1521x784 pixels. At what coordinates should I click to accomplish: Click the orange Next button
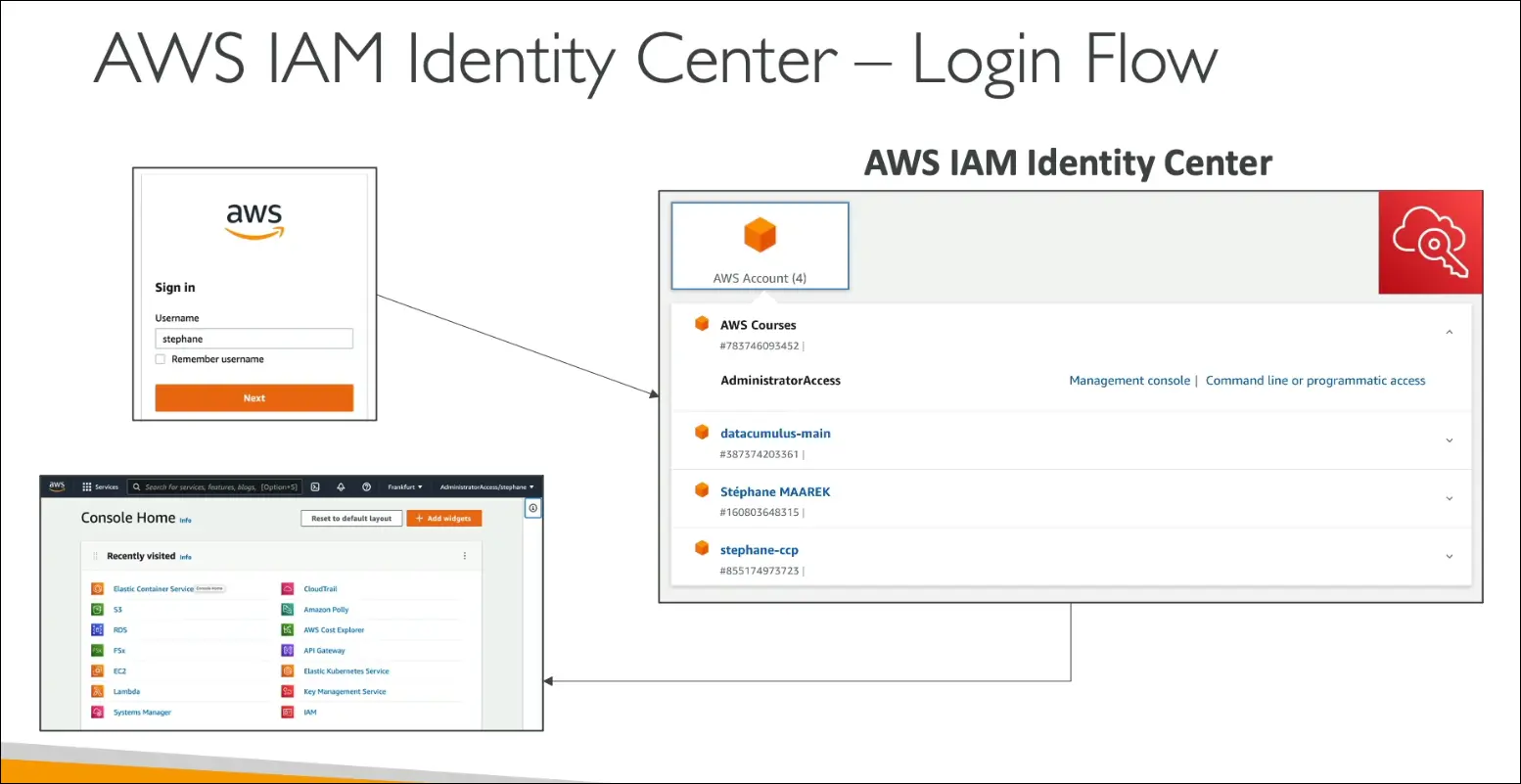[x=254, y=398]
